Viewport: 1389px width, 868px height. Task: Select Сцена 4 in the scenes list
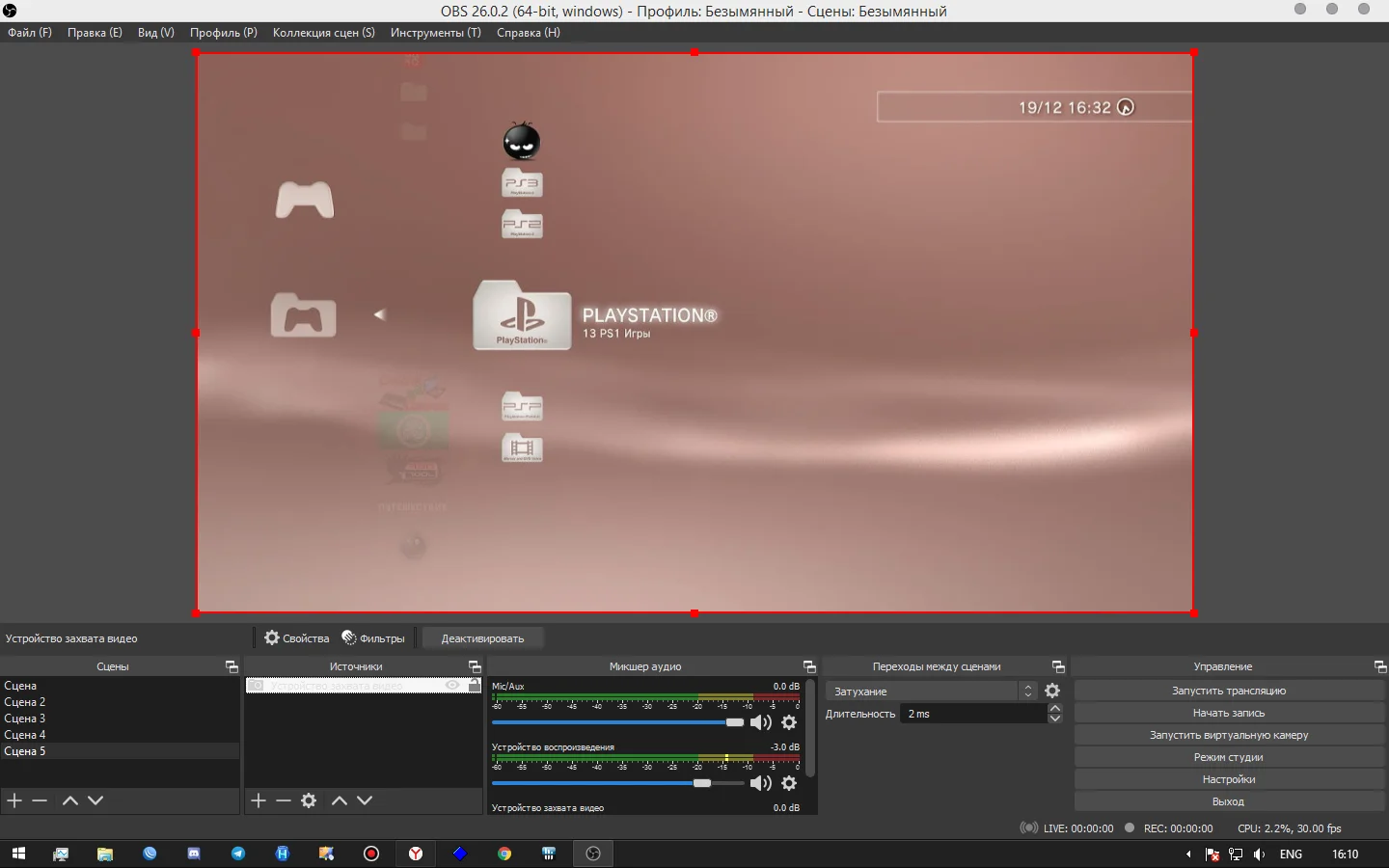(120, 735)
